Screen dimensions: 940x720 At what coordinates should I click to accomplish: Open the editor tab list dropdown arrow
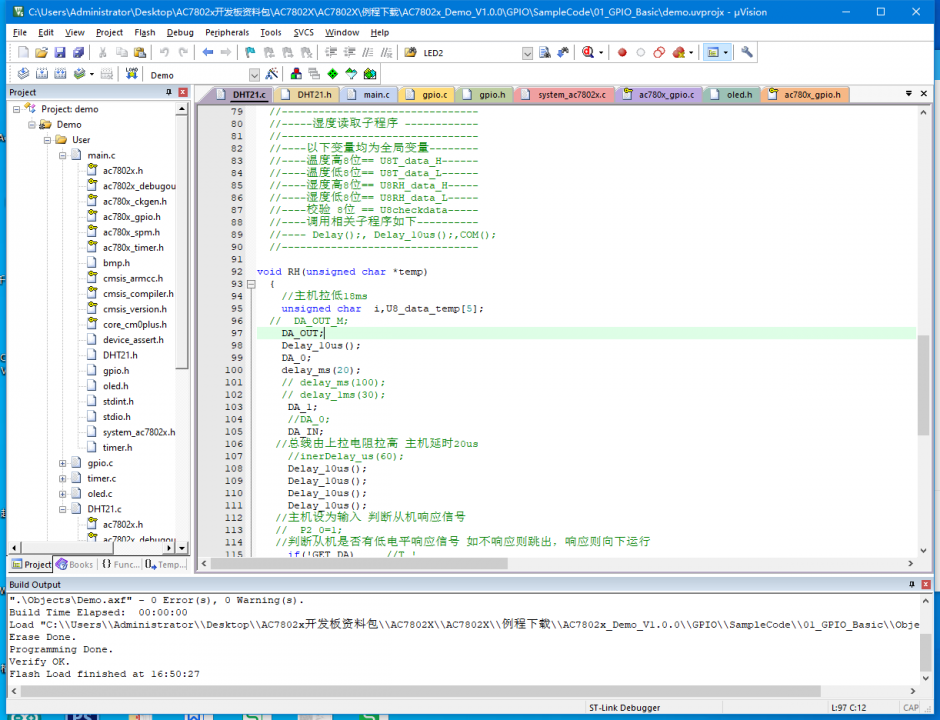(x=909, y=94)
